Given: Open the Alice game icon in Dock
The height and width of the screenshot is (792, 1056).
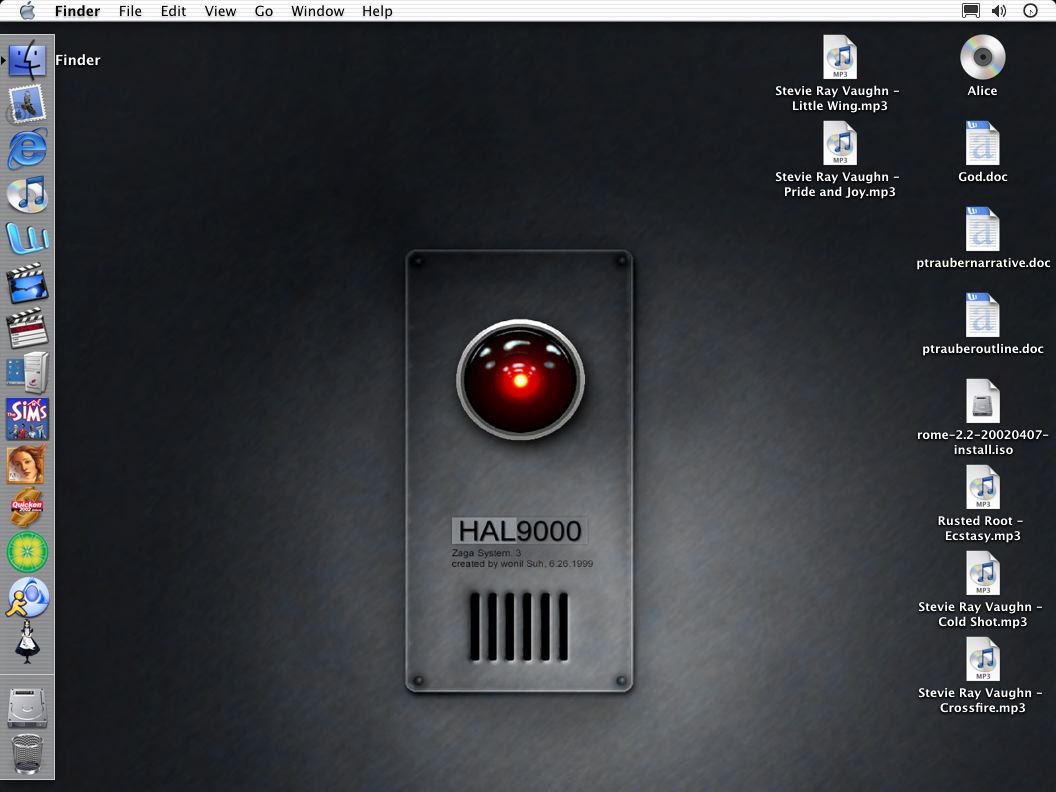Looking at the screenshot, I should (27, 642).
